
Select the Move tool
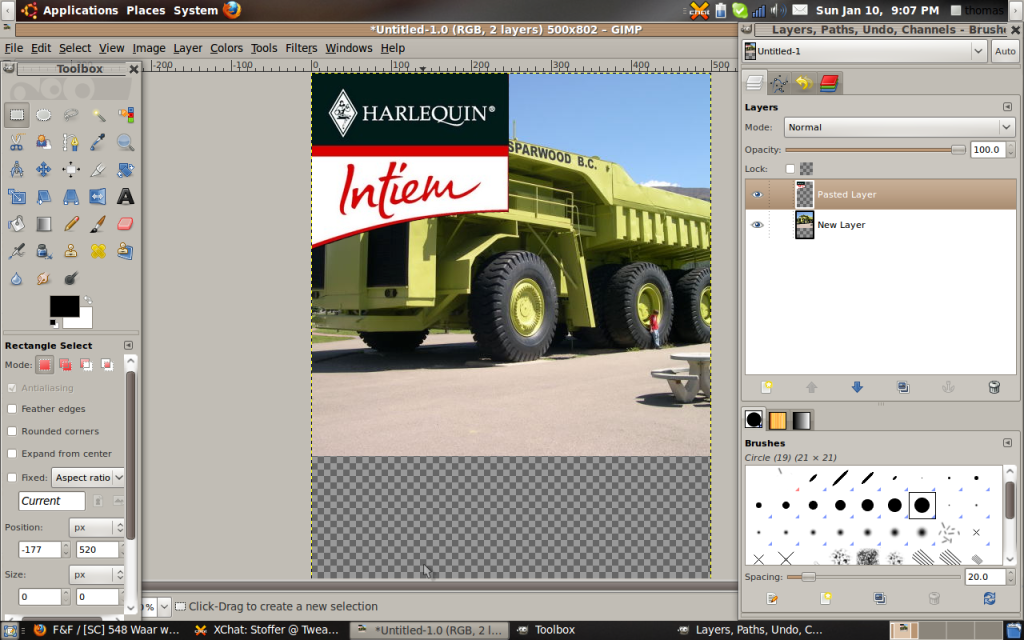point(44,169)
